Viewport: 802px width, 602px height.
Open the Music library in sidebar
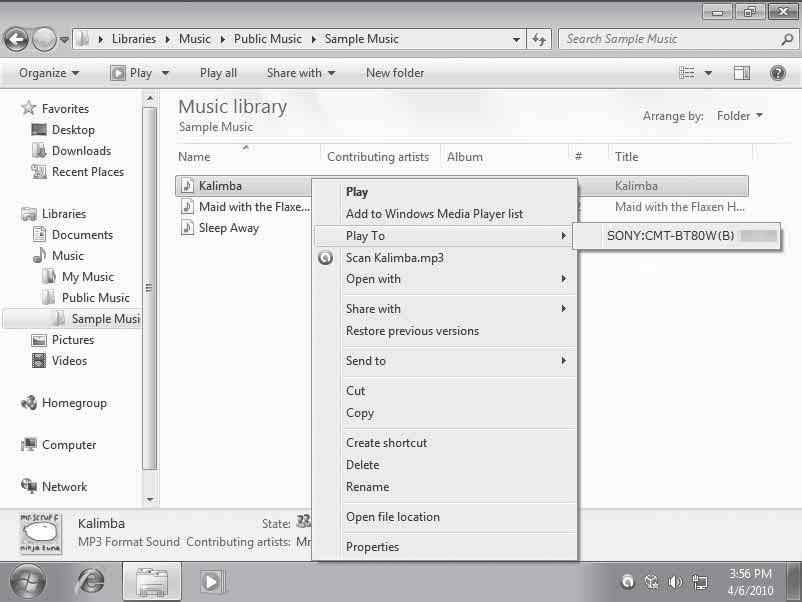pyautogui.click(x=58, y=255)
